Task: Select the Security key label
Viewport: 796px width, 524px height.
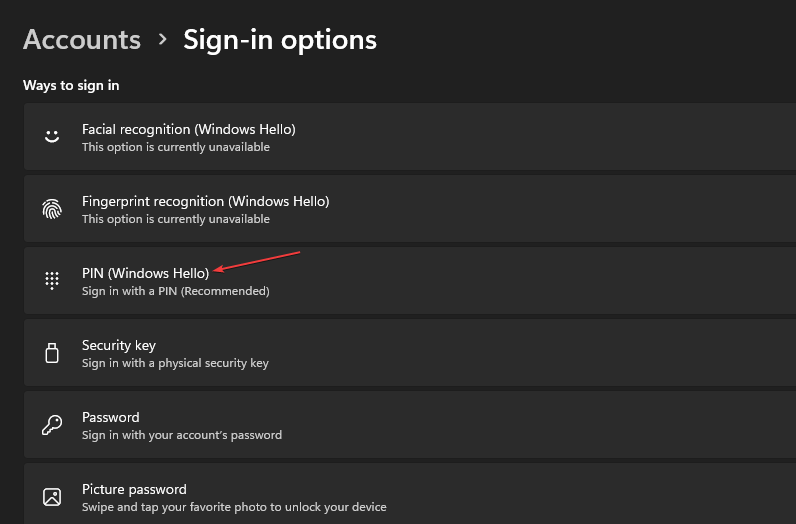Action: 118,345
